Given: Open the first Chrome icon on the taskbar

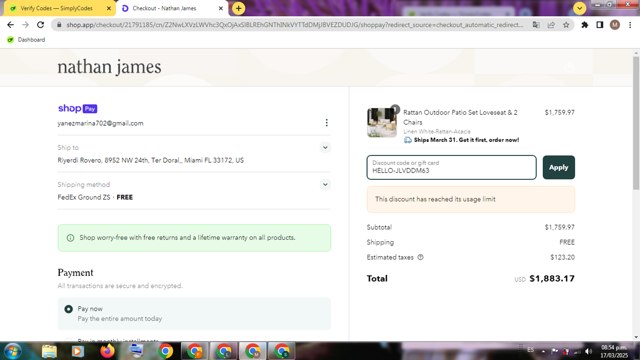Looking at the screenshot, I should [x=166, y=351].
